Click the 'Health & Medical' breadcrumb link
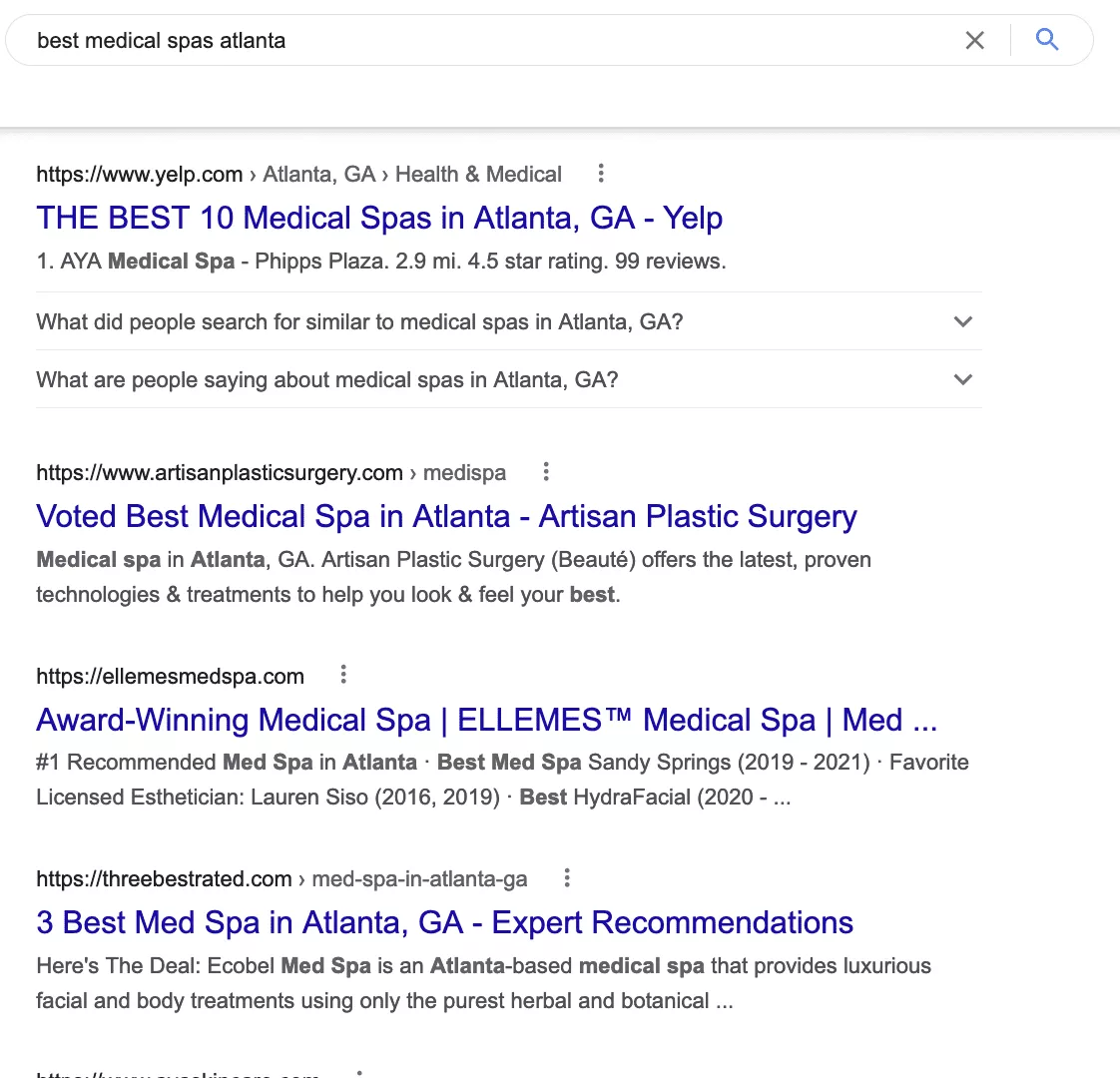Screen dimensions: 1120x1078 point(478,173)
